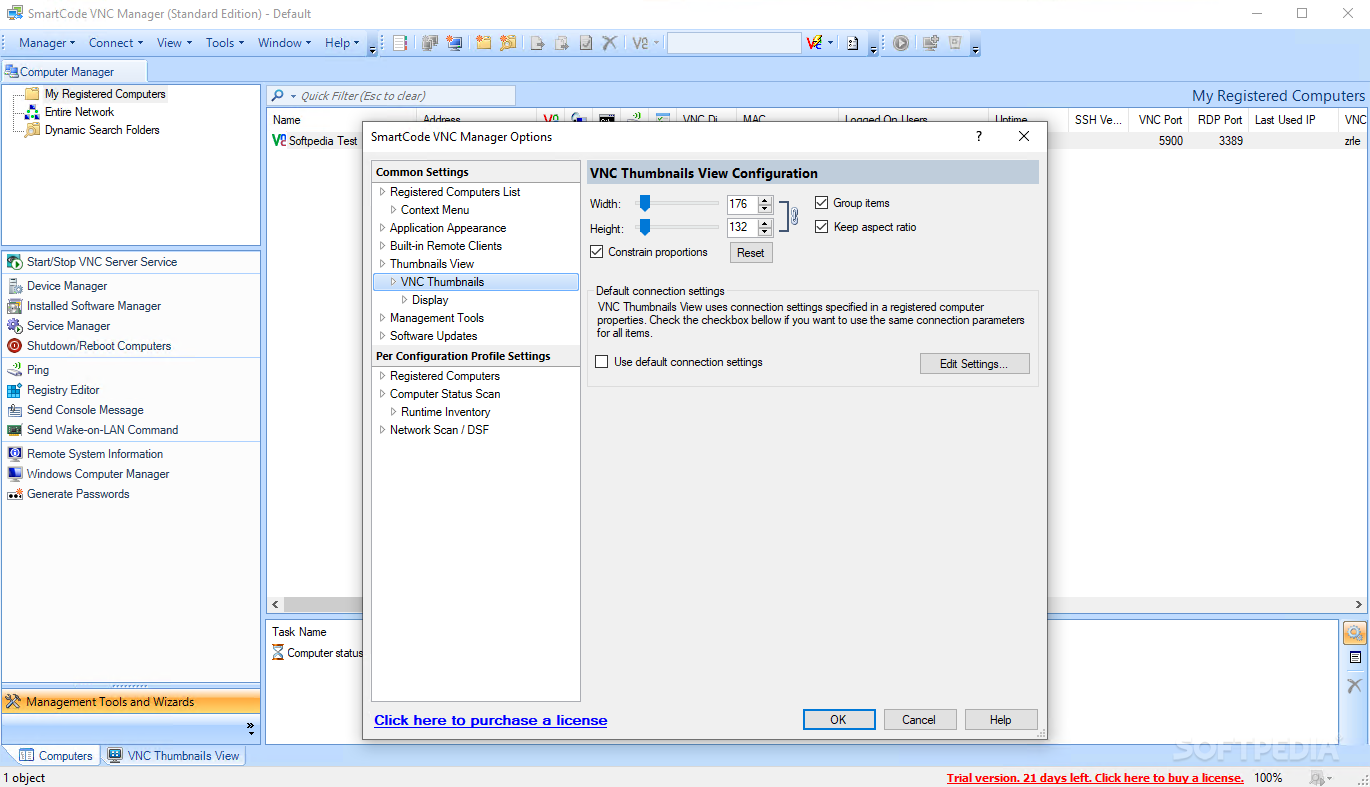Viewport: 1370px width, 787px height.
Task: Select Display in the options tree
Action: [430, 300]
